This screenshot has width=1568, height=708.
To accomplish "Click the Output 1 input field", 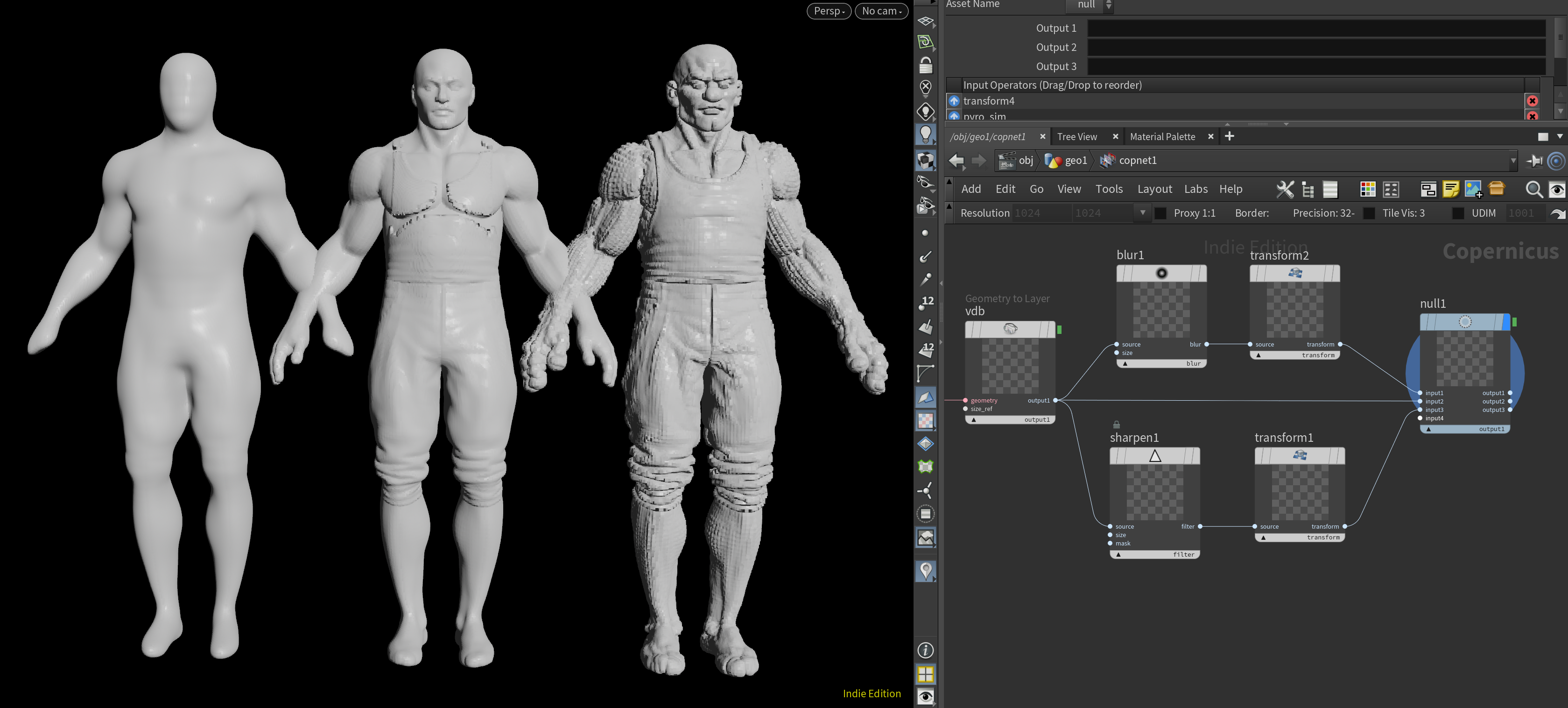I will pyautogui.click(x=1315, y=28).
